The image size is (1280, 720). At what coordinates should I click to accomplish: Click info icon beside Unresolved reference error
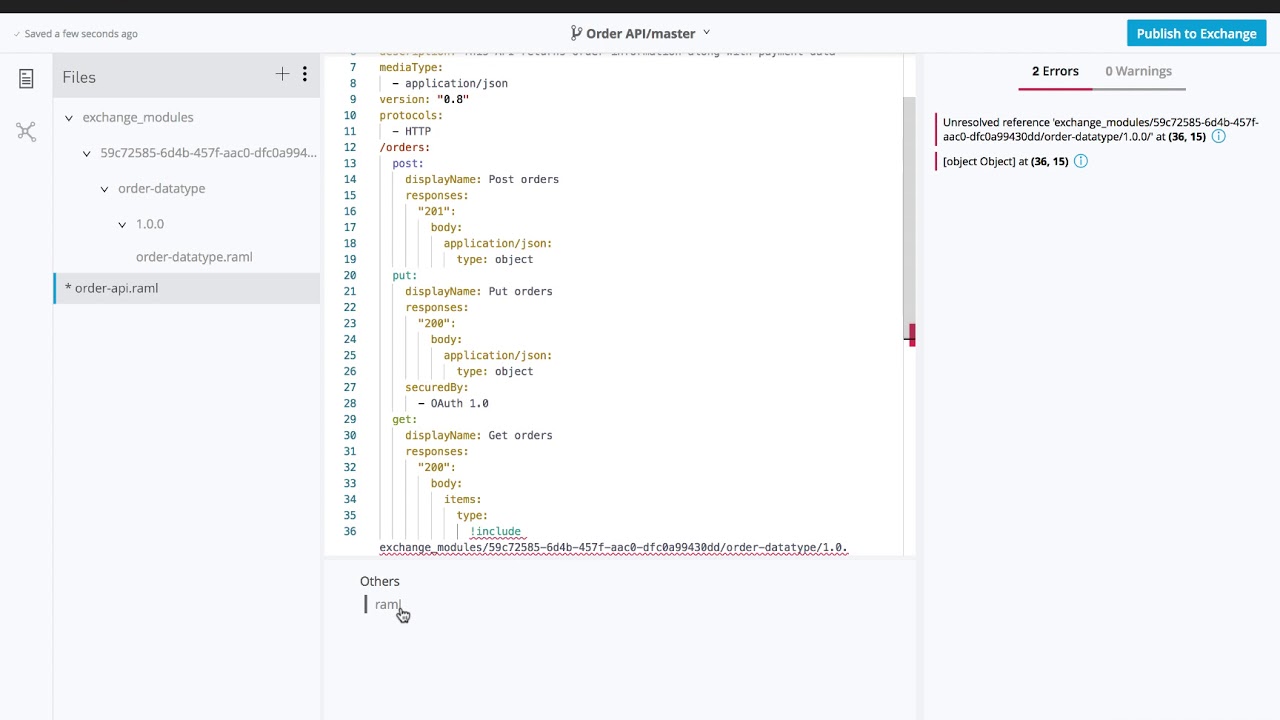(x=1218, y=136)
